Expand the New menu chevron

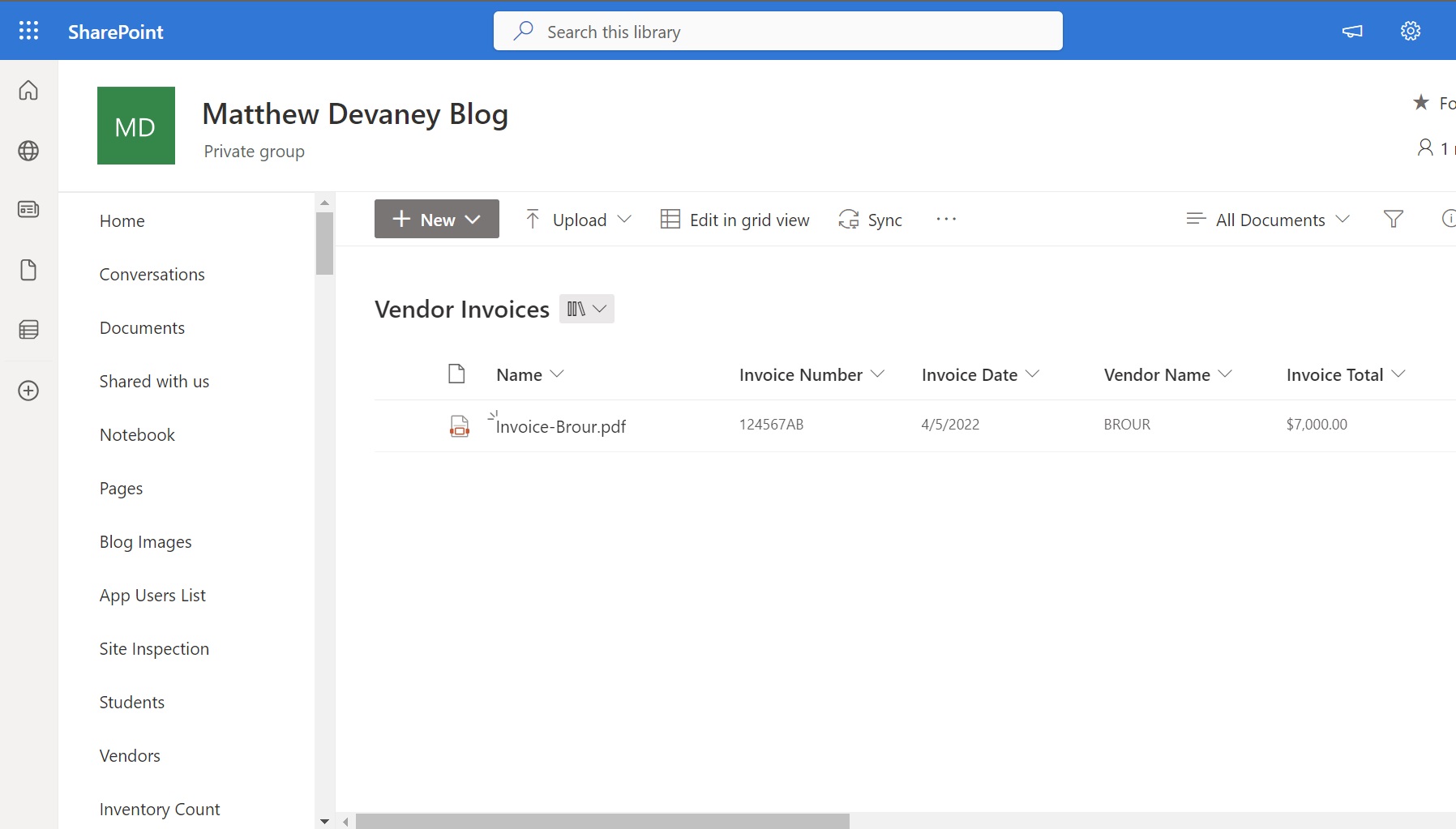[x=473, y=219]
